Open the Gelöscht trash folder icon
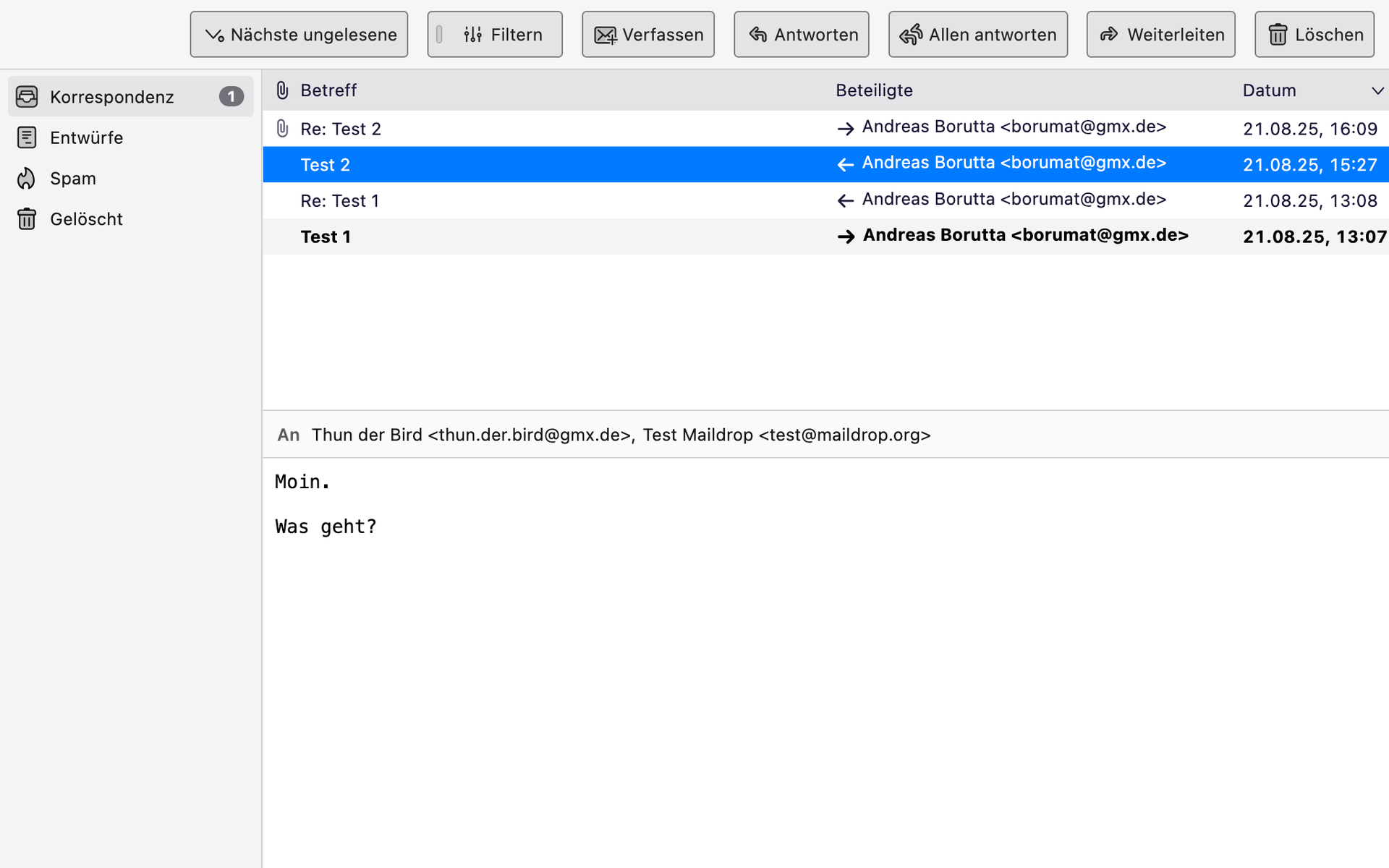 click(x=27, y=218)
